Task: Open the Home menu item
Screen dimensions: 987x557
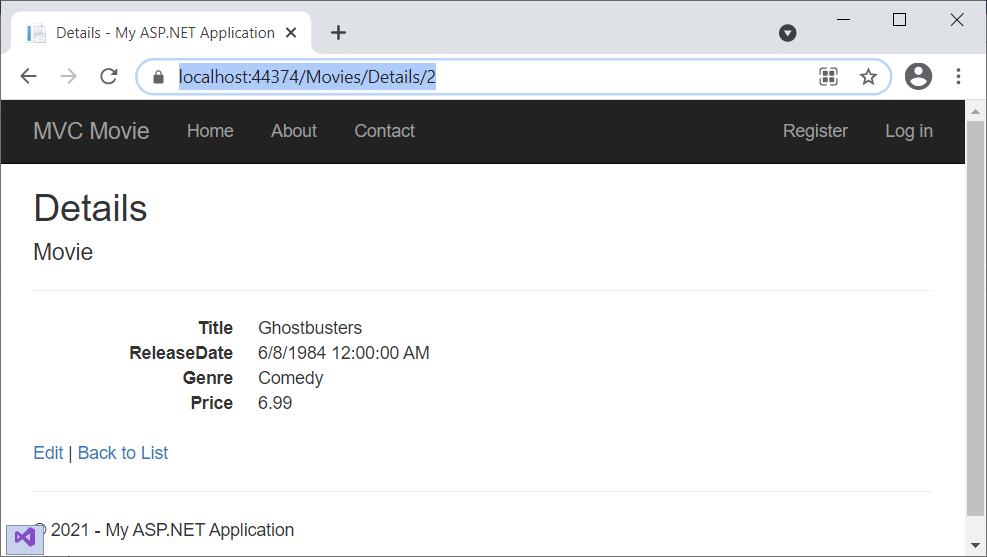Action: 210,131
